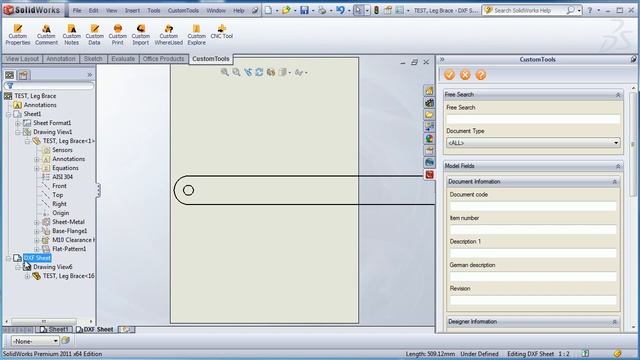Image resolution: width=640 pixels, height=360 pixels.
Task: Collapse the DXF Sheet tree node
Action: [x=8, y=258]
